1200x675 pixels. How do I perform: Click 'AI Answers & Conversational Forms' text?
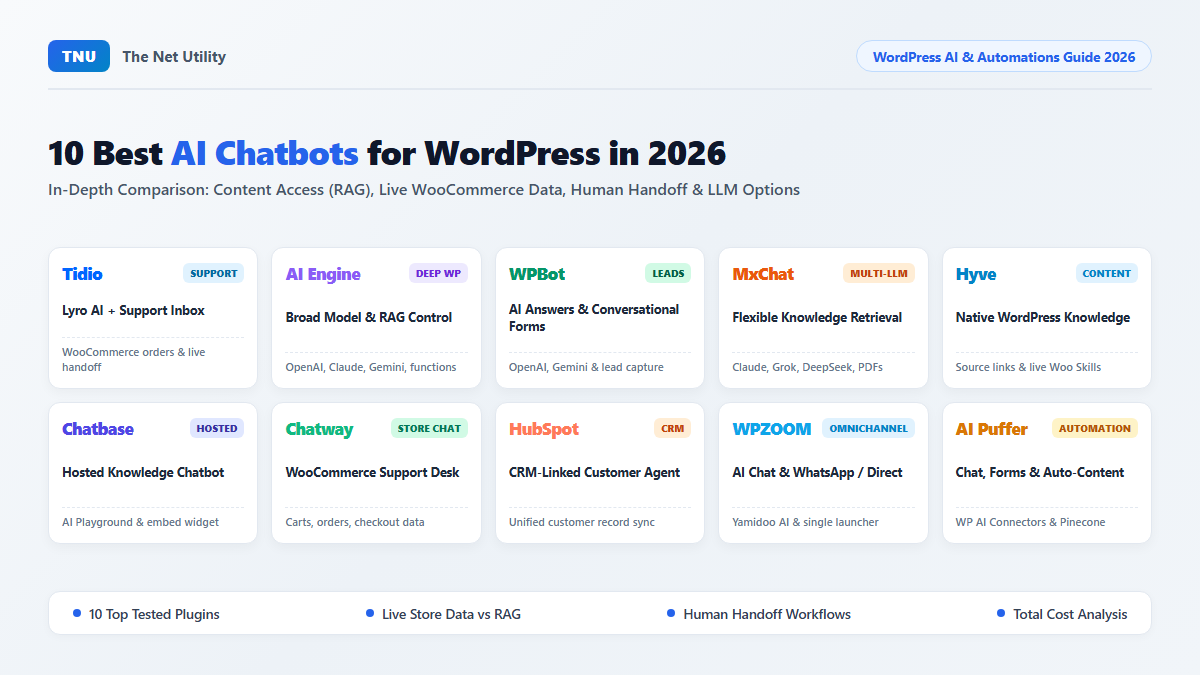click(594, 317)
